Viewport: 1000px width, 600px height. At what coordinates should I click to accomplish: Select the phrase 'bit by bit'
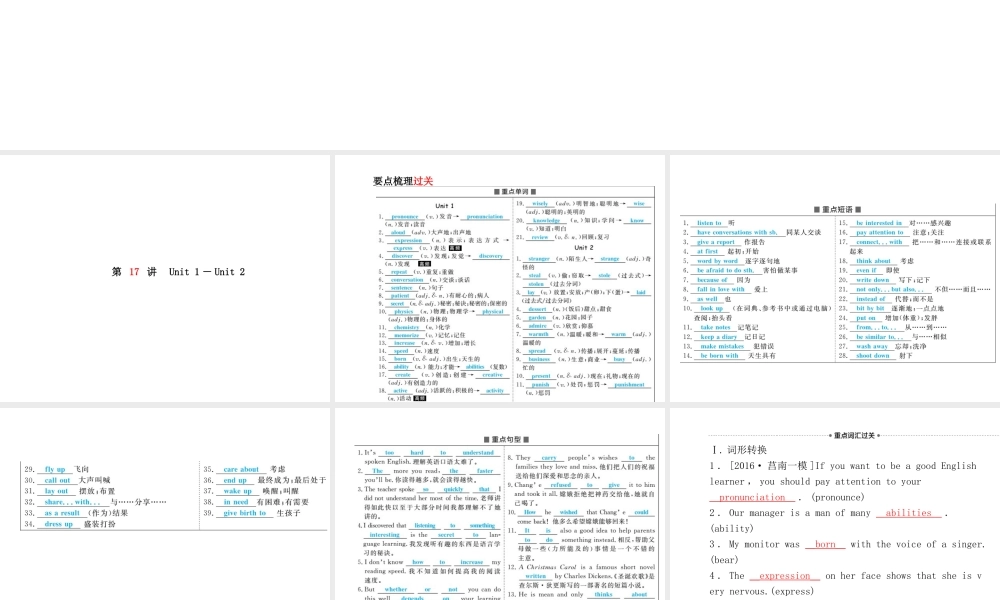(870, 309)
